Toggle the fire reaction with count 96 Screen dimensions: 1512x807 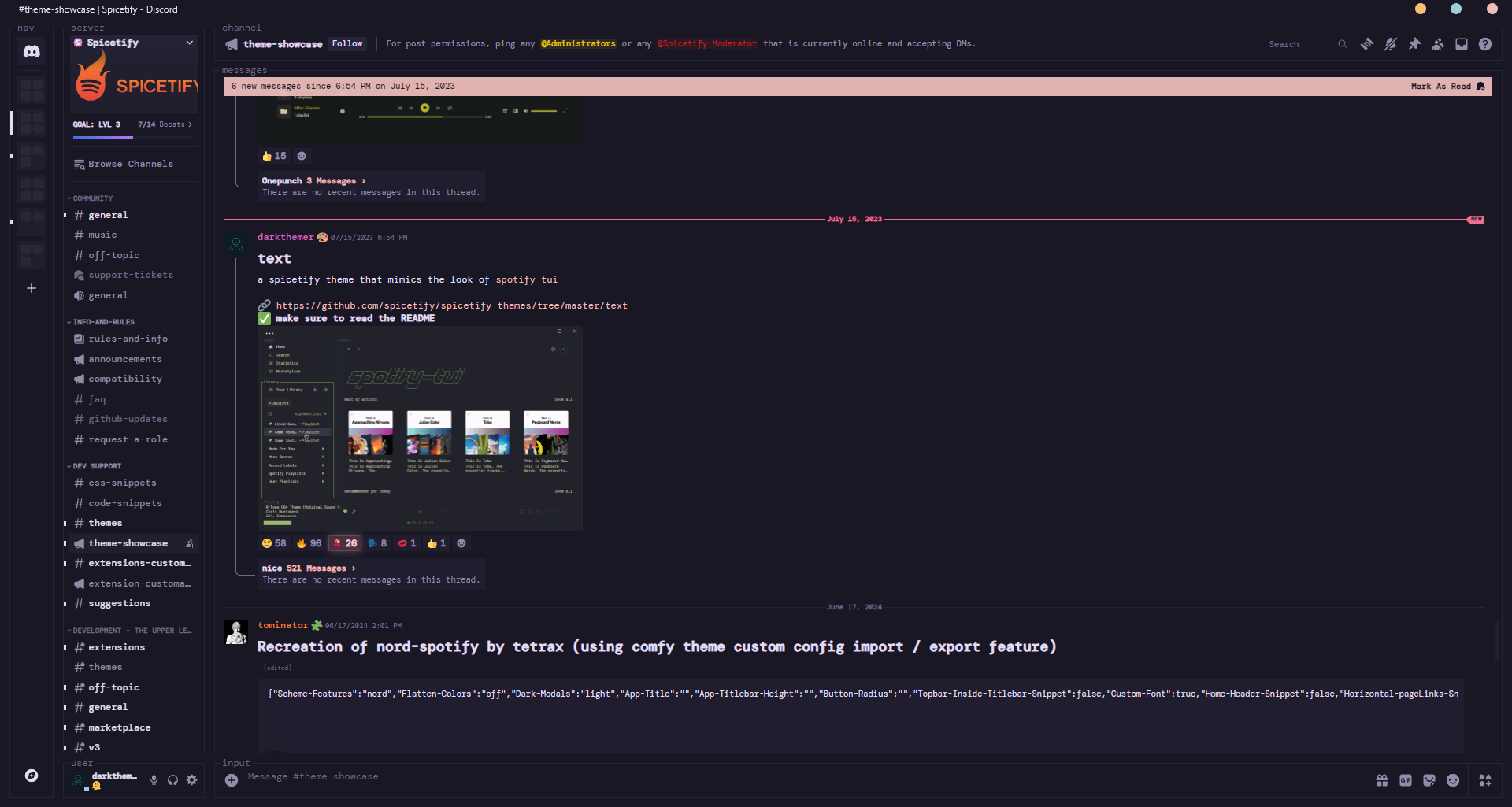pyautogui.click(x=309, y=543)
